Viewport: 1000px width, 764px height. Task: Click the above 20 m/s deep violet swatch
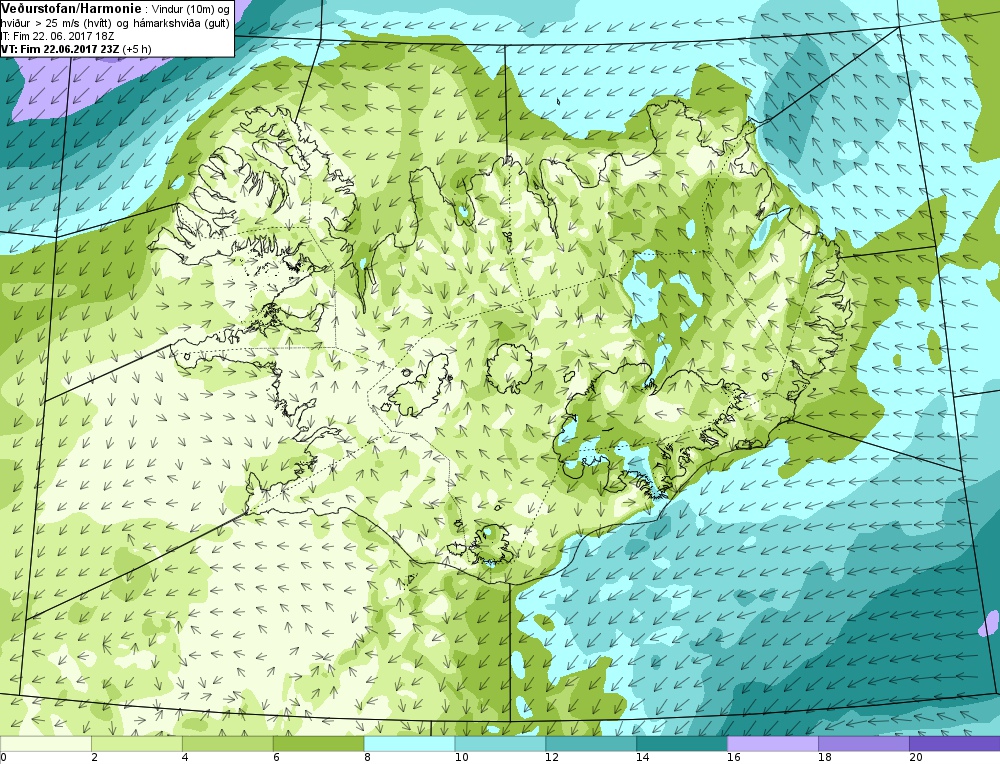955,744
